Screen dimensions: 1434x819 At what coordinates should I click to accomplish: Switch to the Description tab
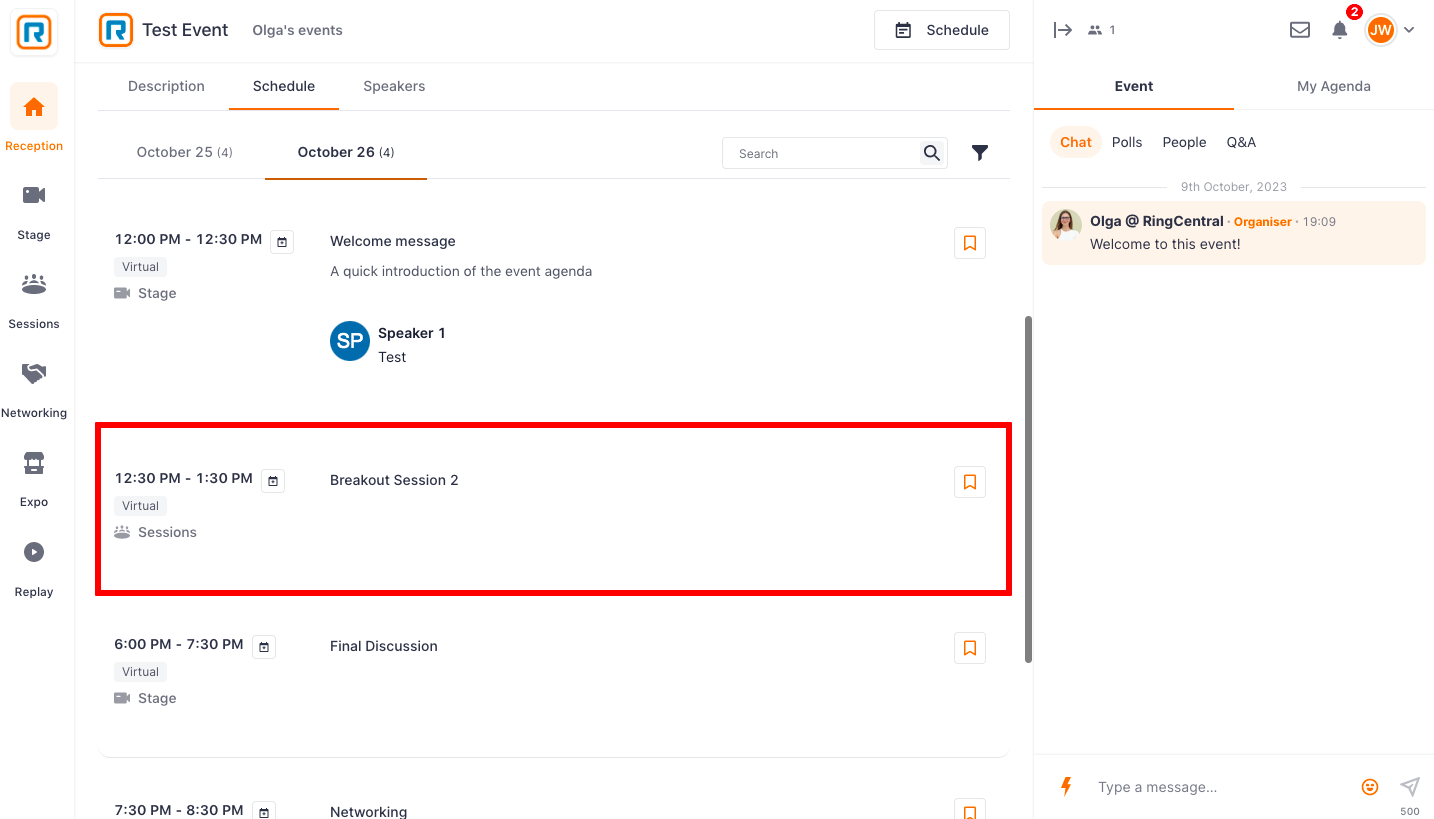coord(166,86)
